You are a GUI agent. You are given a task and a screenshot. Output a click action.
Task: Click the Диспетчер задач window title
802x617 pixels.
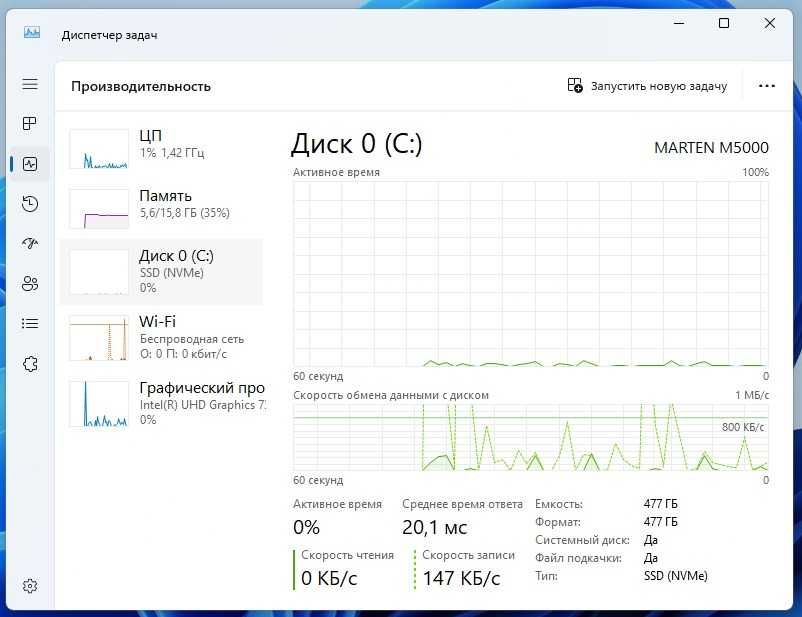click(109, 35)
